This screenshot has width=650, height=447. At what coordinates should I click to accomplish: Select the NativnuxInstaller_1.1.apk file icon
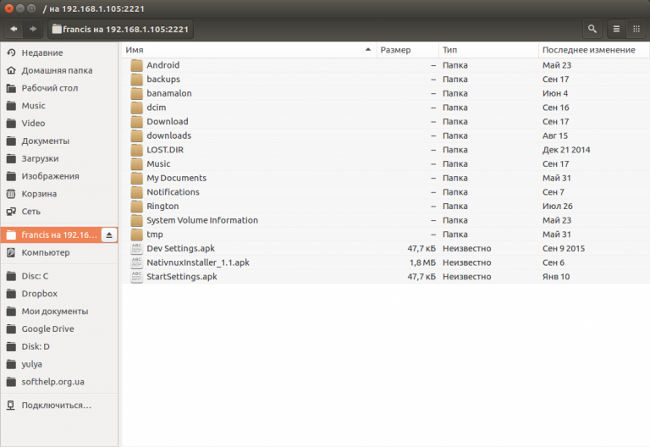pyautogui.click(x=136, y=262)
